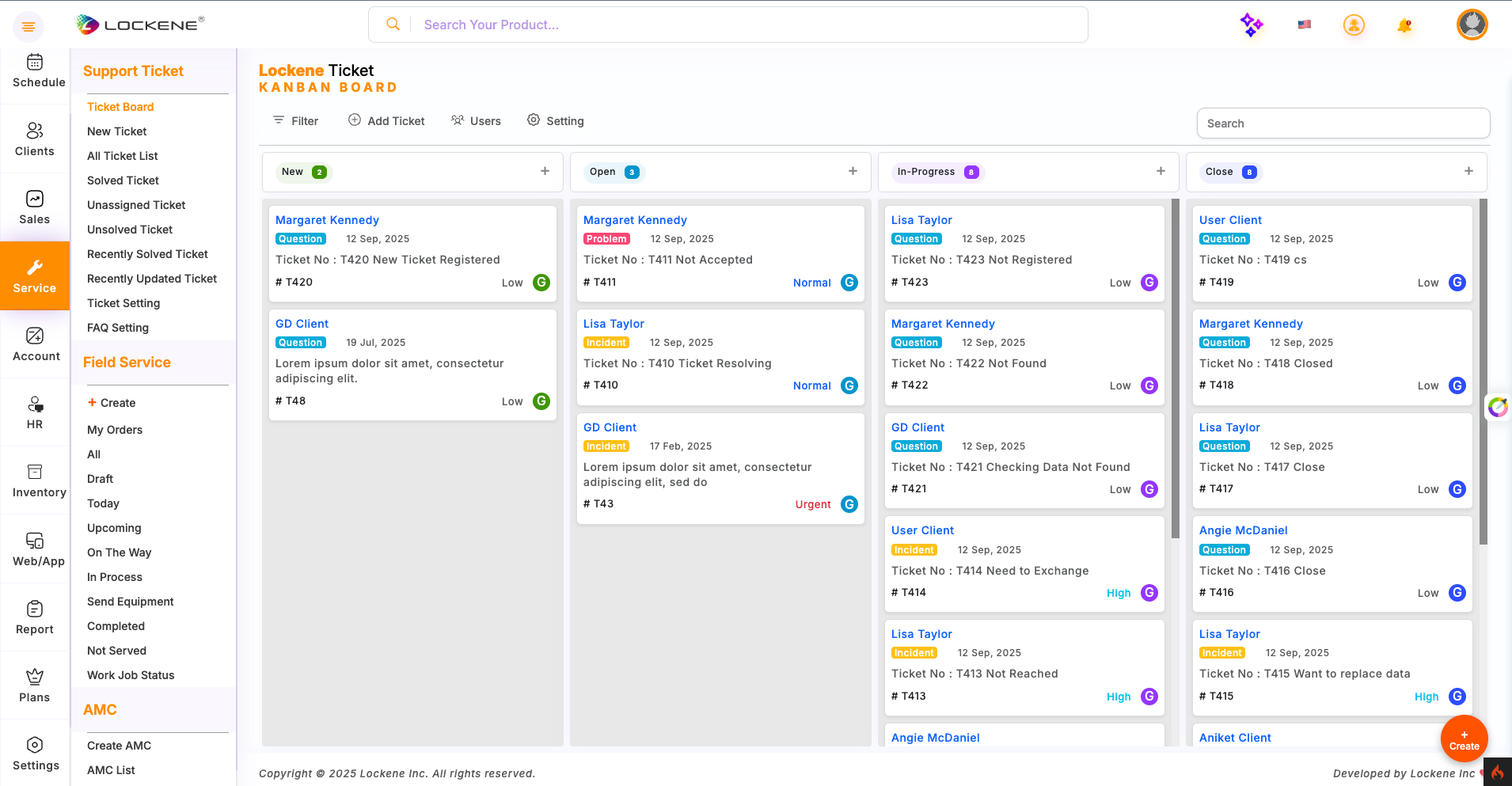Click the US flag language icon

(1305, 25)
